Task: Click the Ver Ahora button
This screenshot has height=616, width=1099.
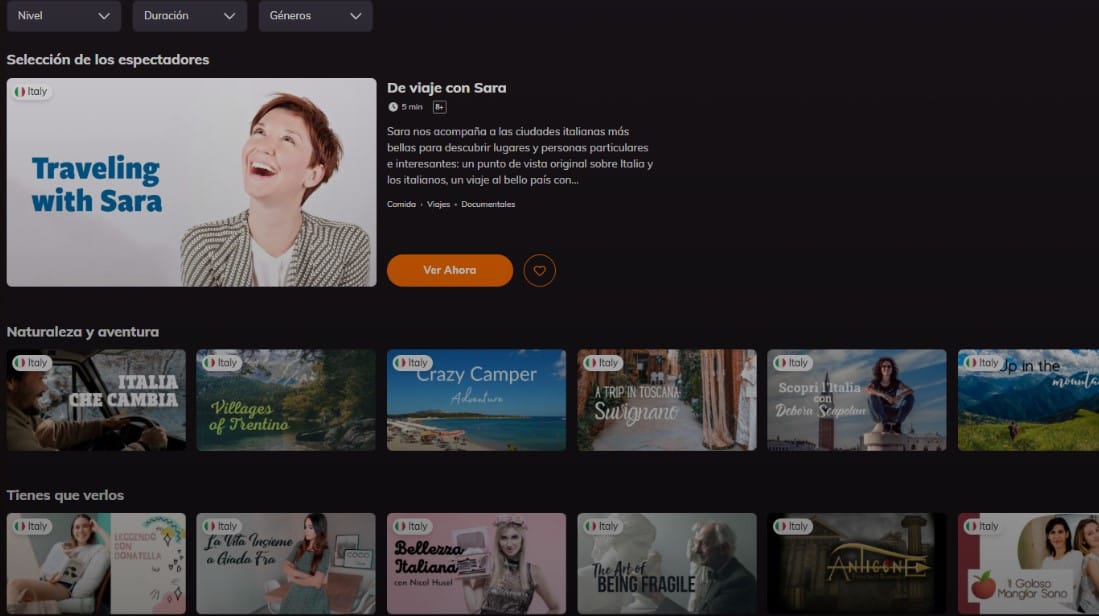Action: [x=450, y=270]
